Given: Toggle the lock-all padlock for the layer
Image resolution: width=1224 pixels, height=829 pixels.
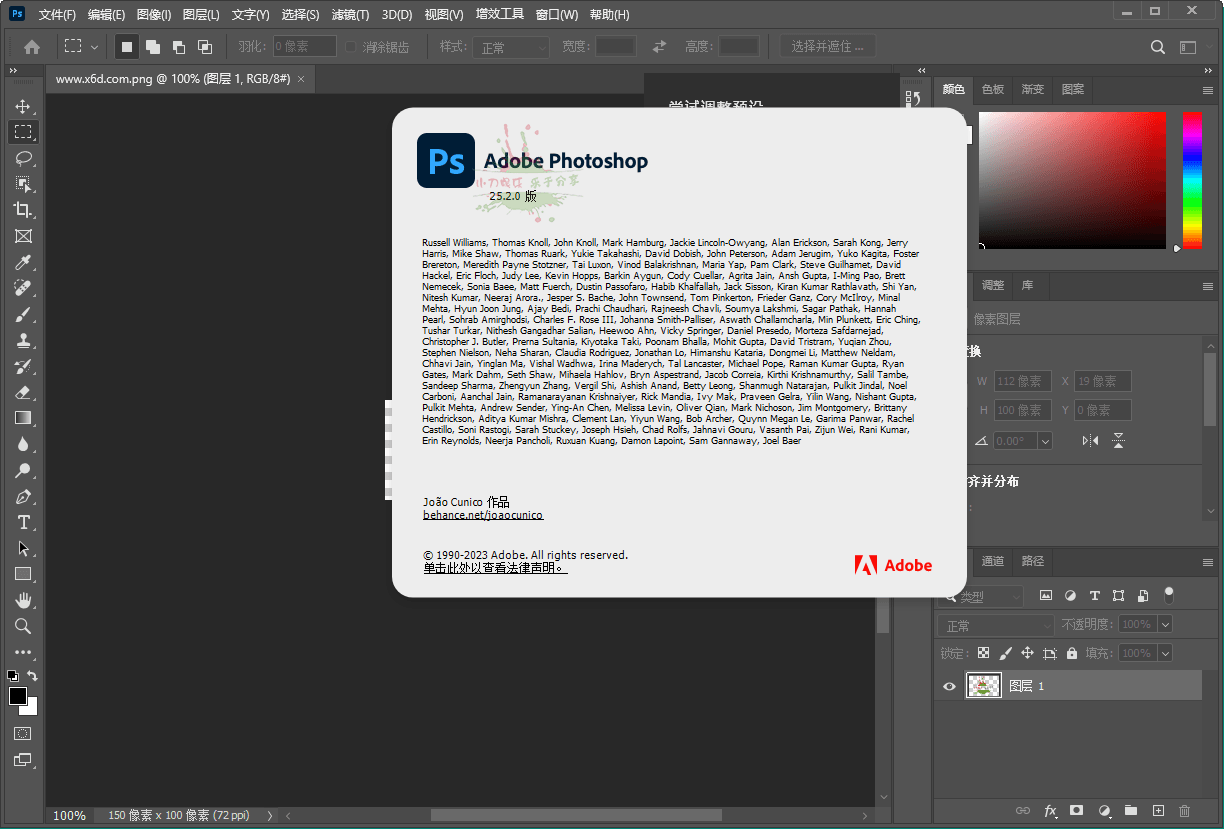Looking at the screenshot, I should [x=1072, y=652].
